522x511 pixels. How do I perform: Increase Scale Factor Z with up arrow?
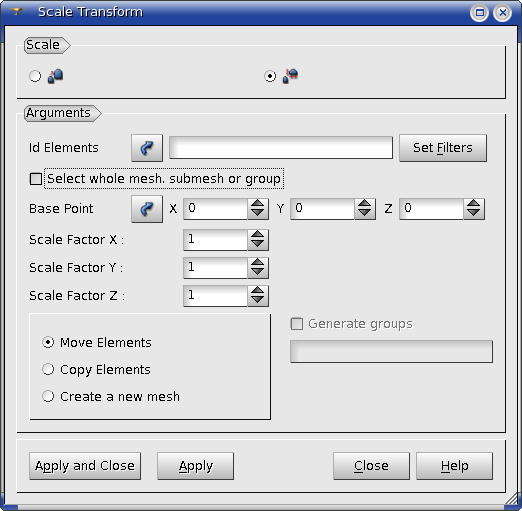pyautogui.click(x=257, y=291)
